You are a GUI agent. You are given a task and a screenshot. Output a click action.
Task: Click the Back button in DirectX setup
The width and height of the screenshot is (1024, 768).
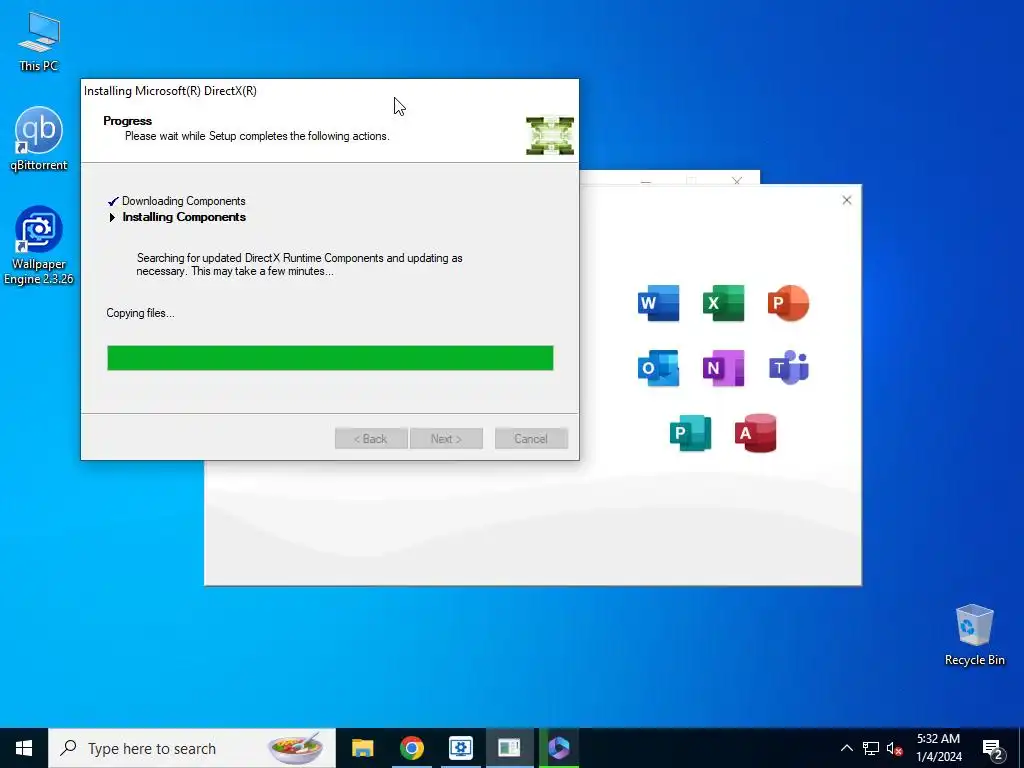coord(371,439)
